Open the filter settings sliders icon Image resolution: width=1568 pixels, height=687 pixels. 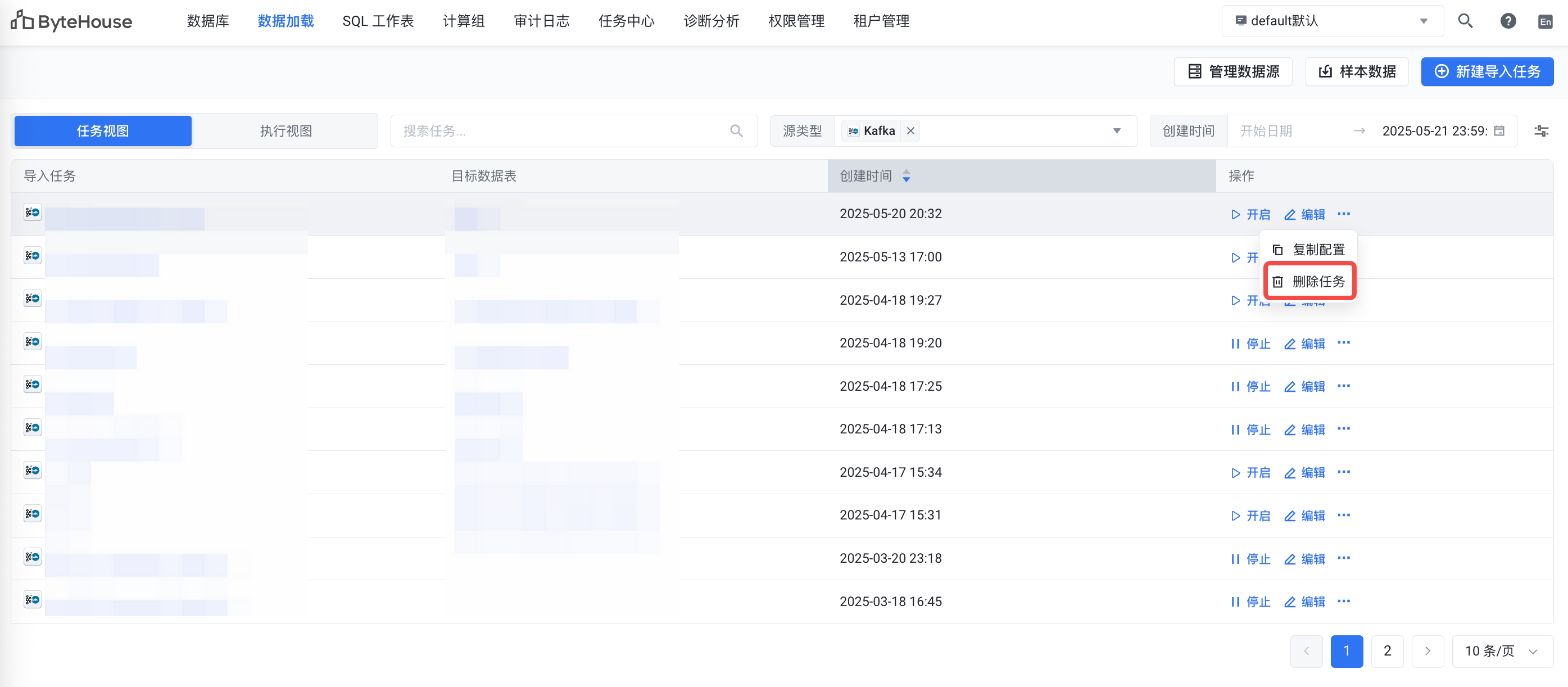pyautogui.click(x=1541, y=131)
